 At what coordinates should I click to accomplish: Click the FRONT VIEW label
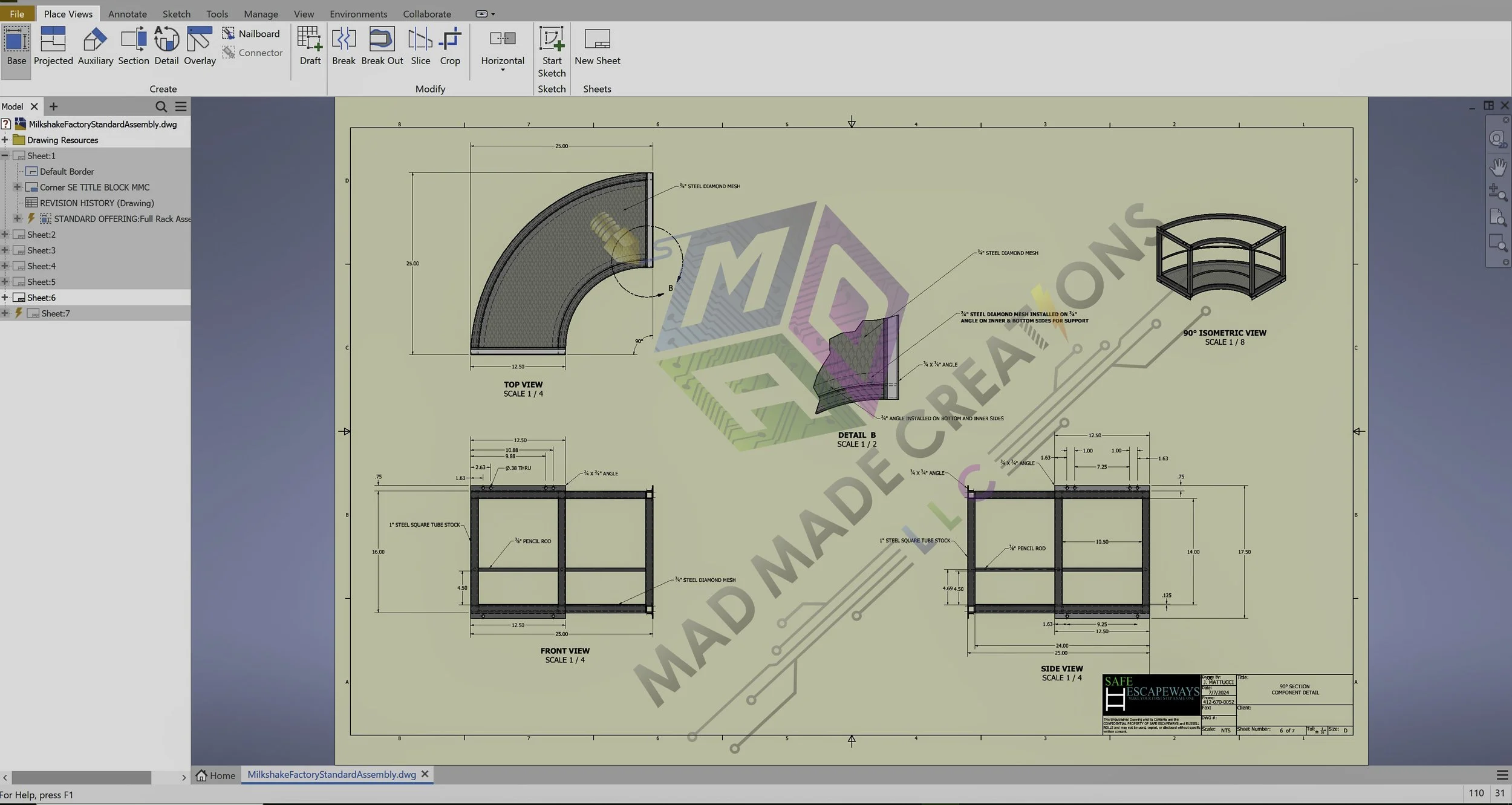pyautogui.click(x=565, y=651)
